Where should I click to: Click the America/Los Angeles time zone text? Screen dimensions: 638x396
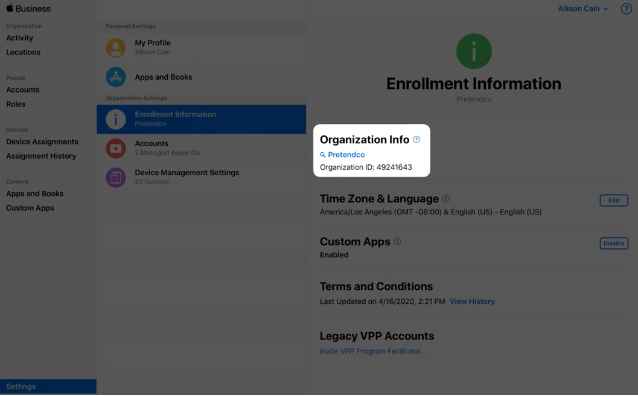point(430,212)
